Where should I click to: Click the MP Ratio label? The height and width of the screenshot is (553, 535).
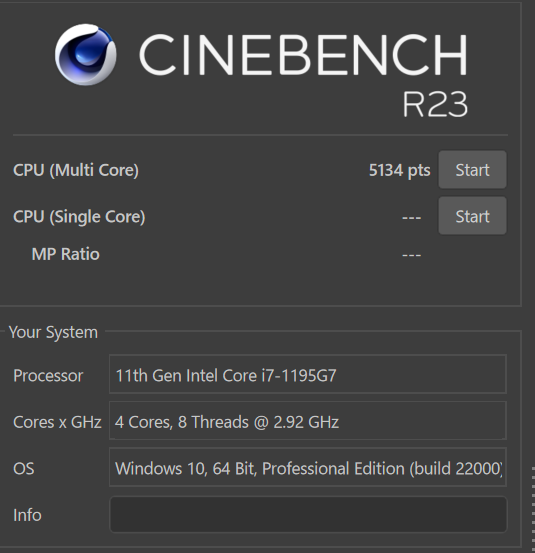(x=66, y=254)
